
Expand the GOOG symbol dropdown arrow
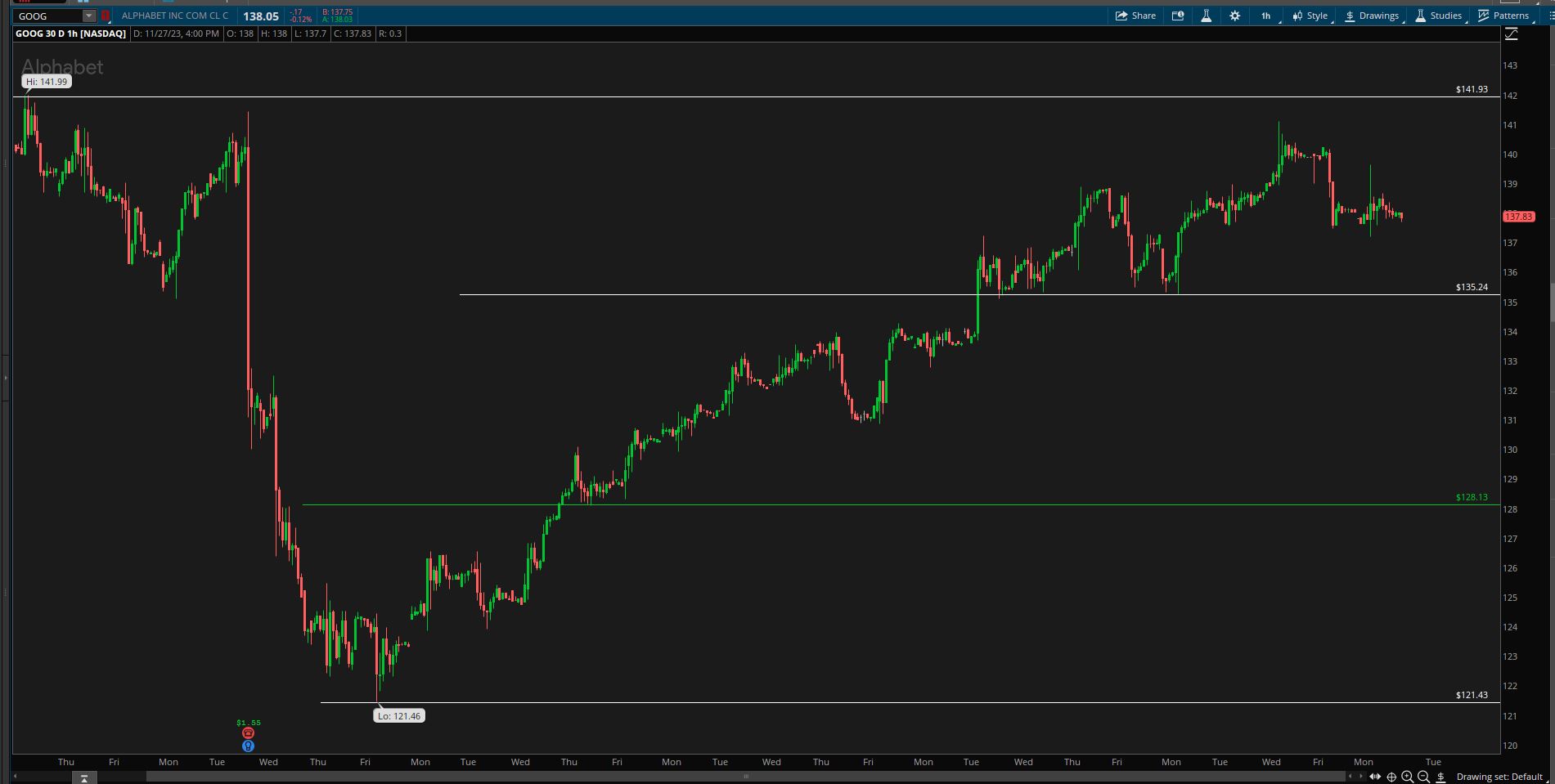88,16
